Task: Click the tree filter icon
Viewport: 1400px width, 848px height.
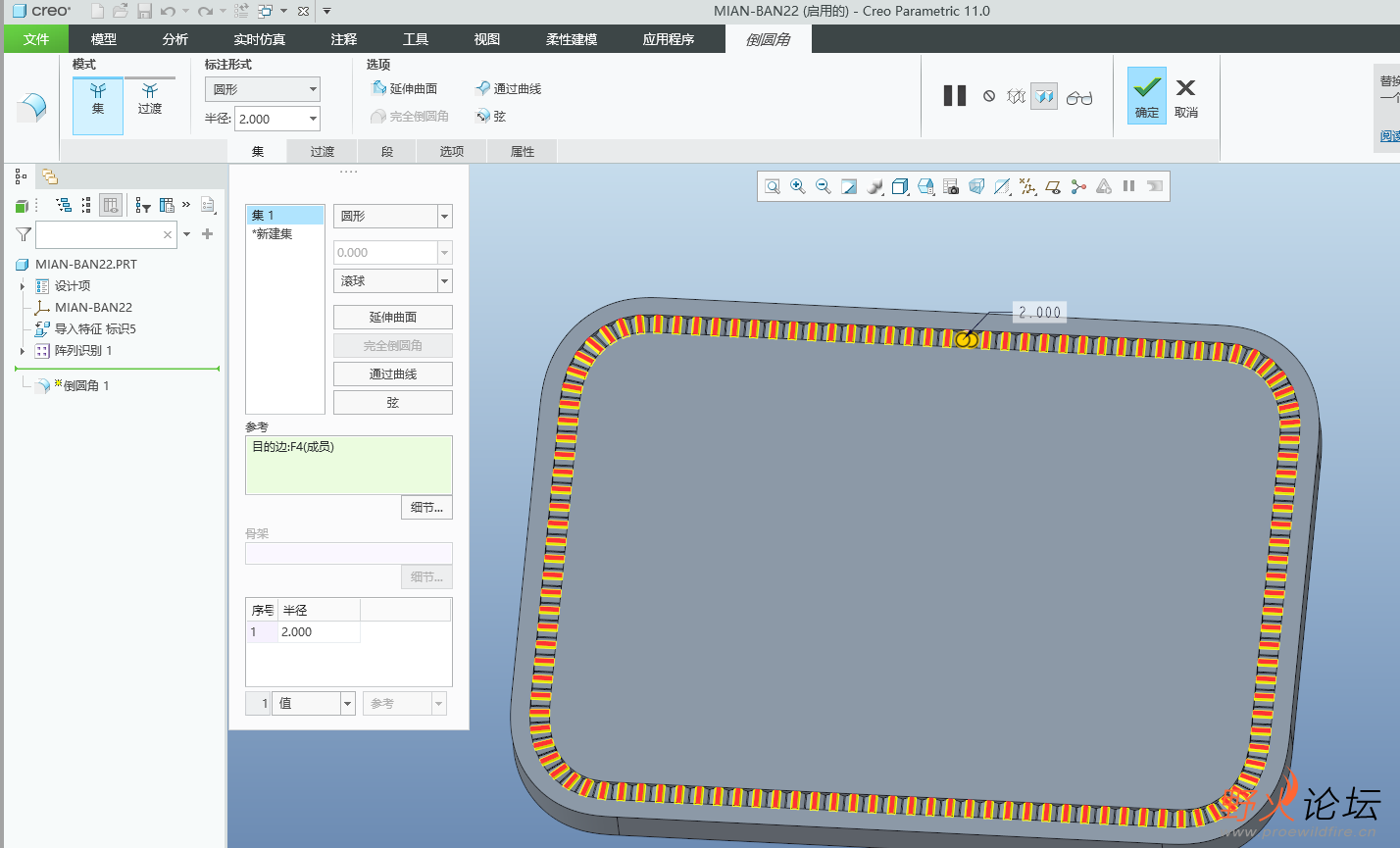Action: click(143, 205)
